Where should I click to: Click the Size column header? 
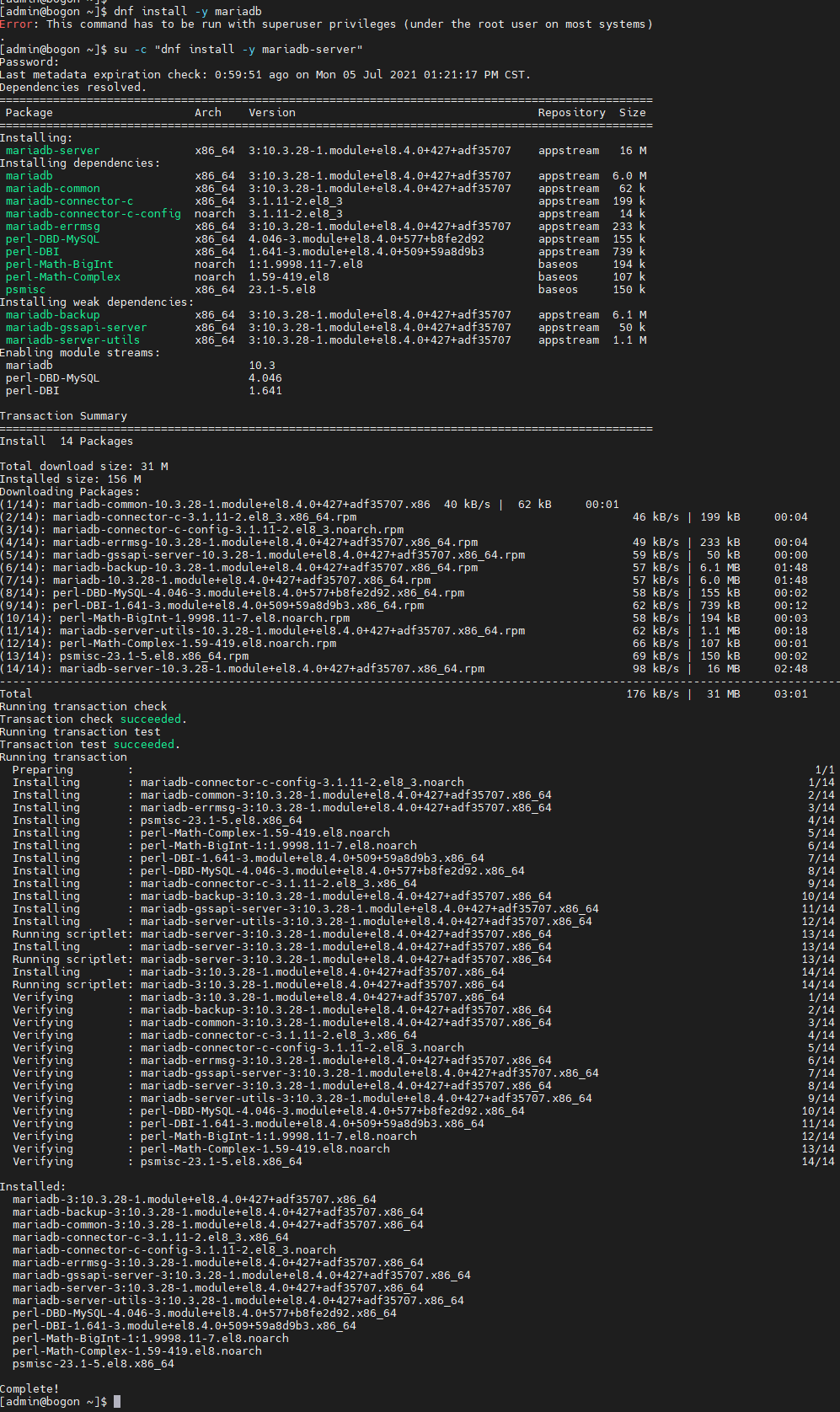tap(632, 113)
